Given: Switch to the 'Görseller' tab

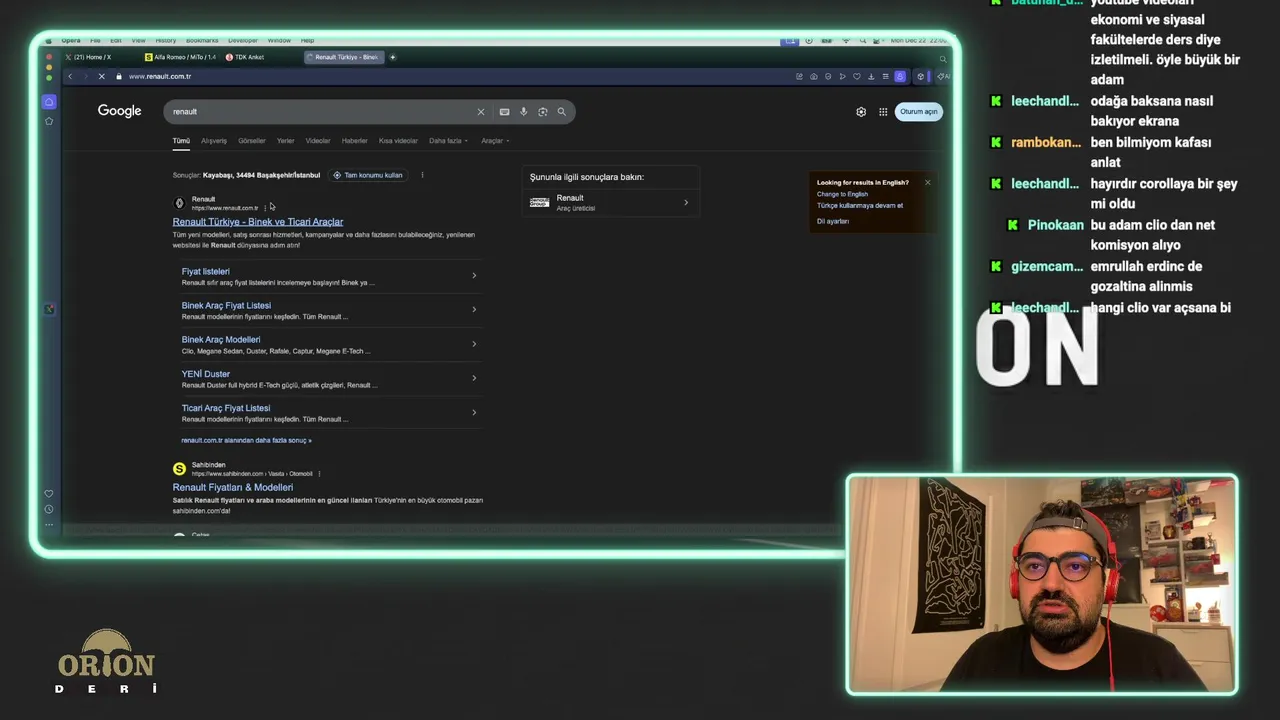Looking at the screenshot, I should [252, 141].
